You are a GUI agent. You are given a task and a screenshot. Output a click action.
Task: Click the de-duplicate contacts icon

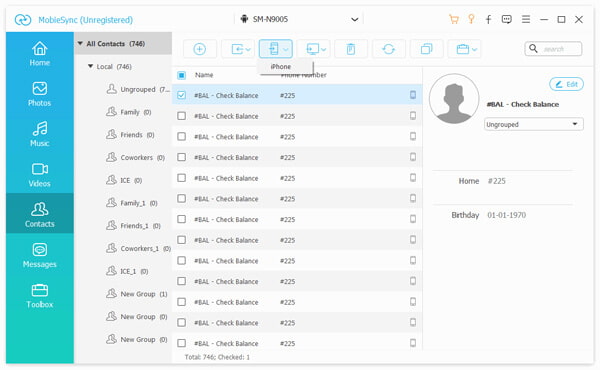click(x=426, y=49)
